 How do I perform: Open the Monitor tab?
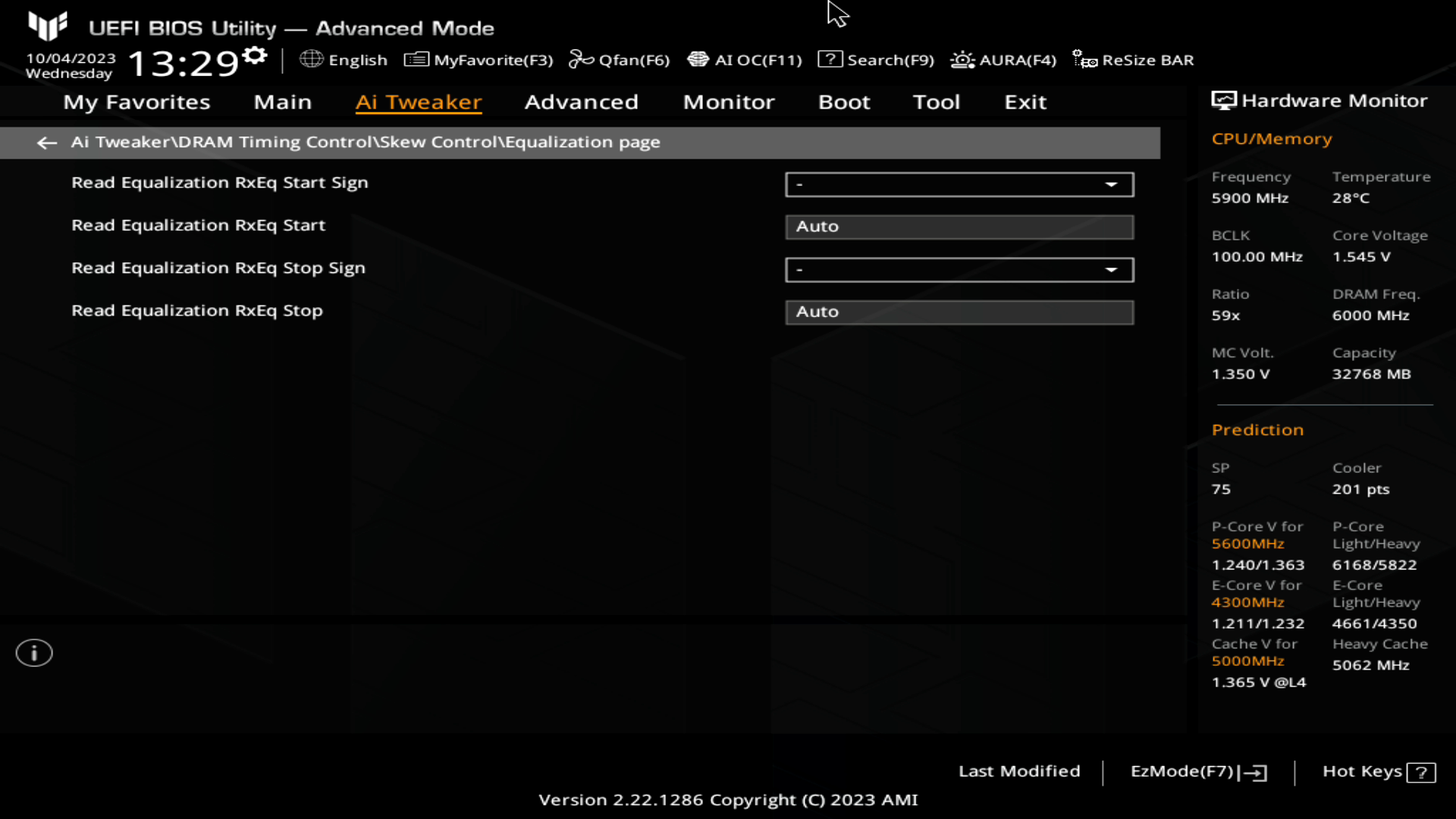(x=729, y=102)
